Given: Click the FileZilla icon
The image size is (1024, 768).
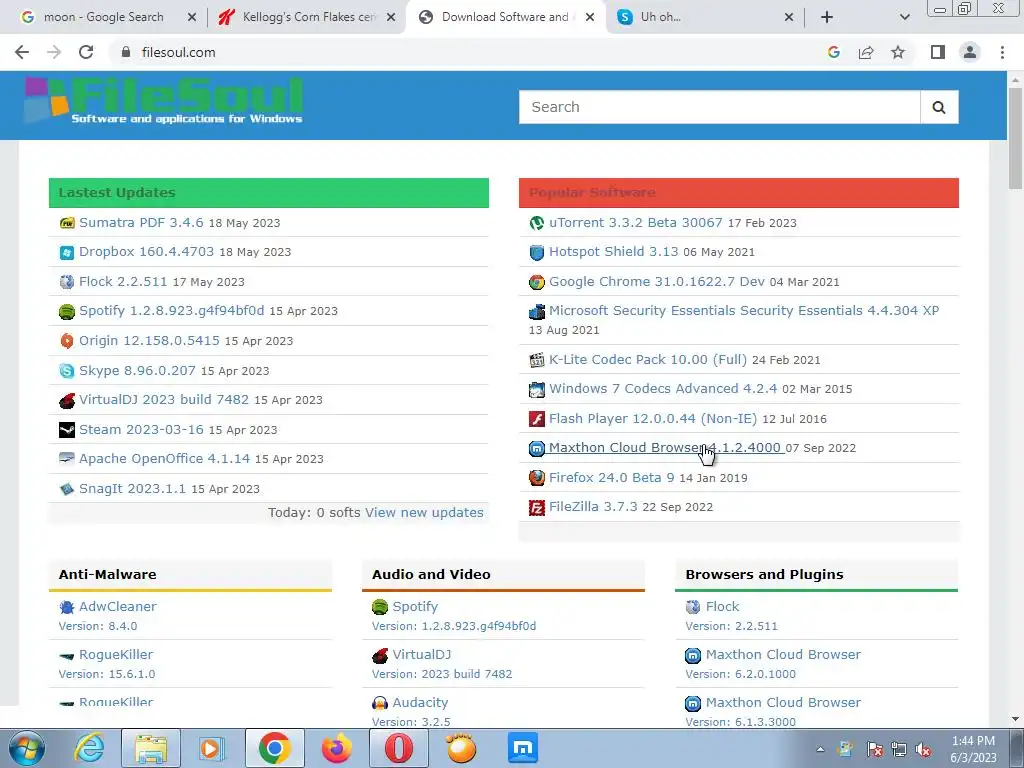Looking at the screenshot, I should pos(537,507).
